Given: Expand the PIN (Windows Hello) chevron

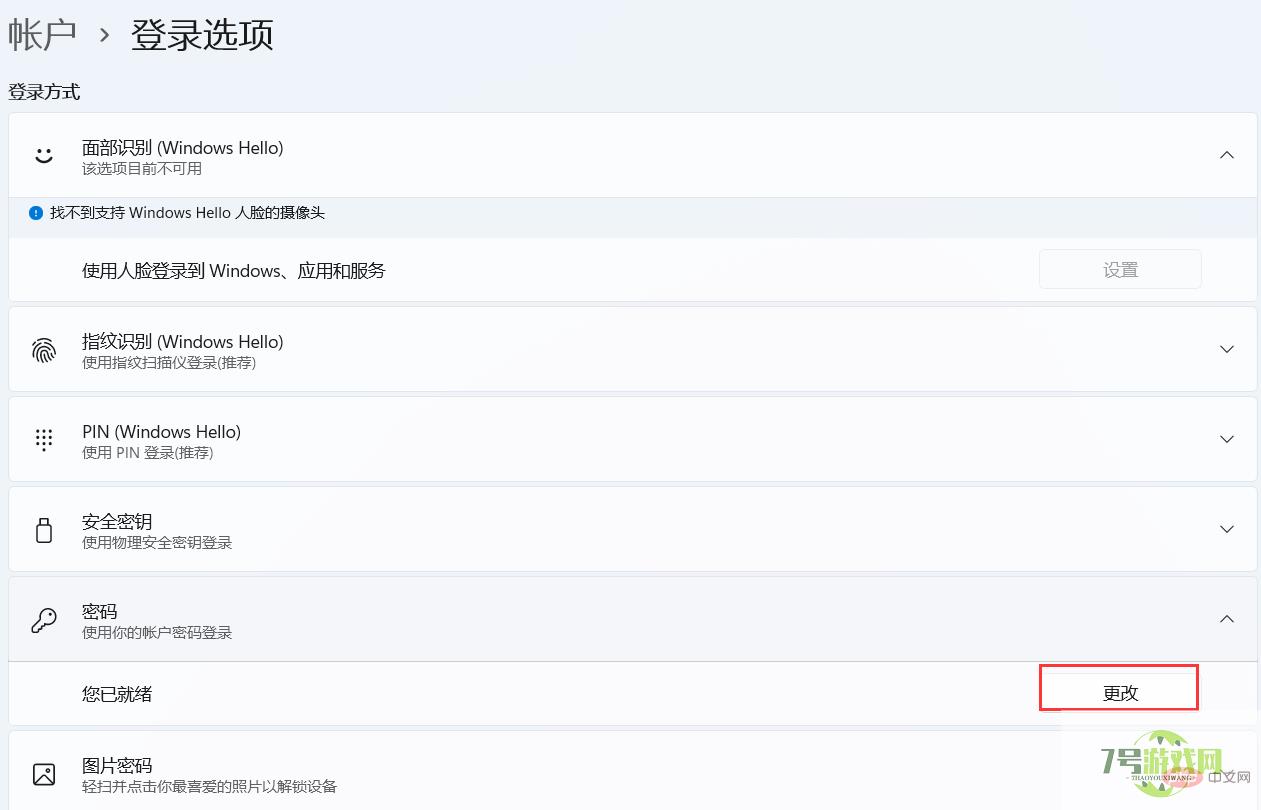Looking at the screenshot, I should [1227, 439].
